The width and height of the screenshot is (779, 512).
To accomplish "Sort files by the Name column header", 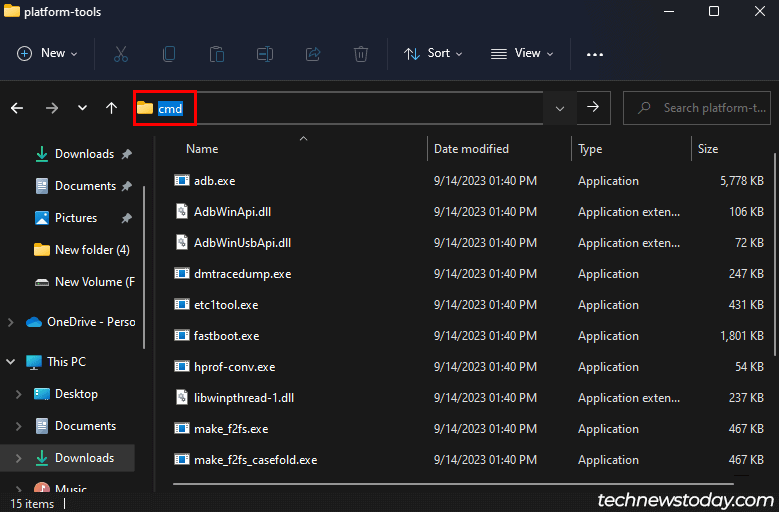I will [x=202, y=149].
